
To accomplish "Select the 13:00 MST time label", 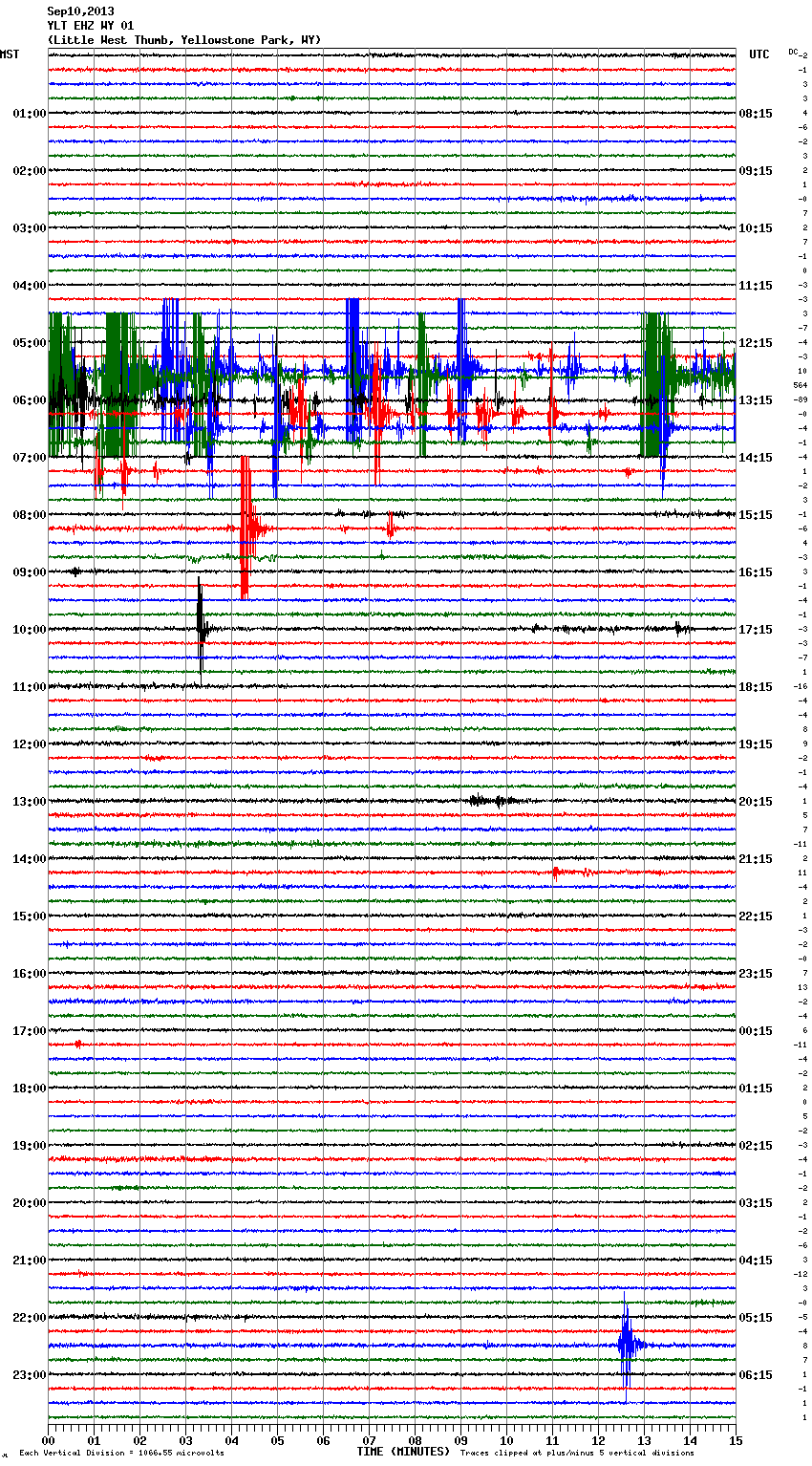I will click(30, 802).
